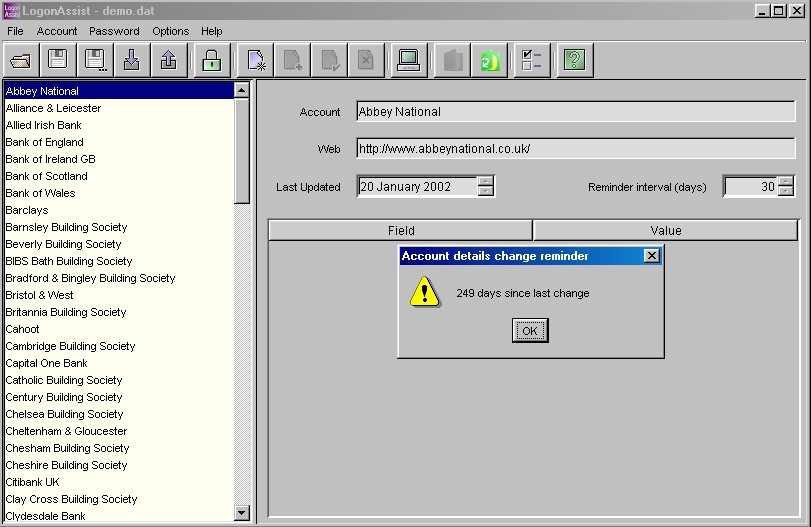Click the padlock toolbar icon

click(x=212, y=60)
